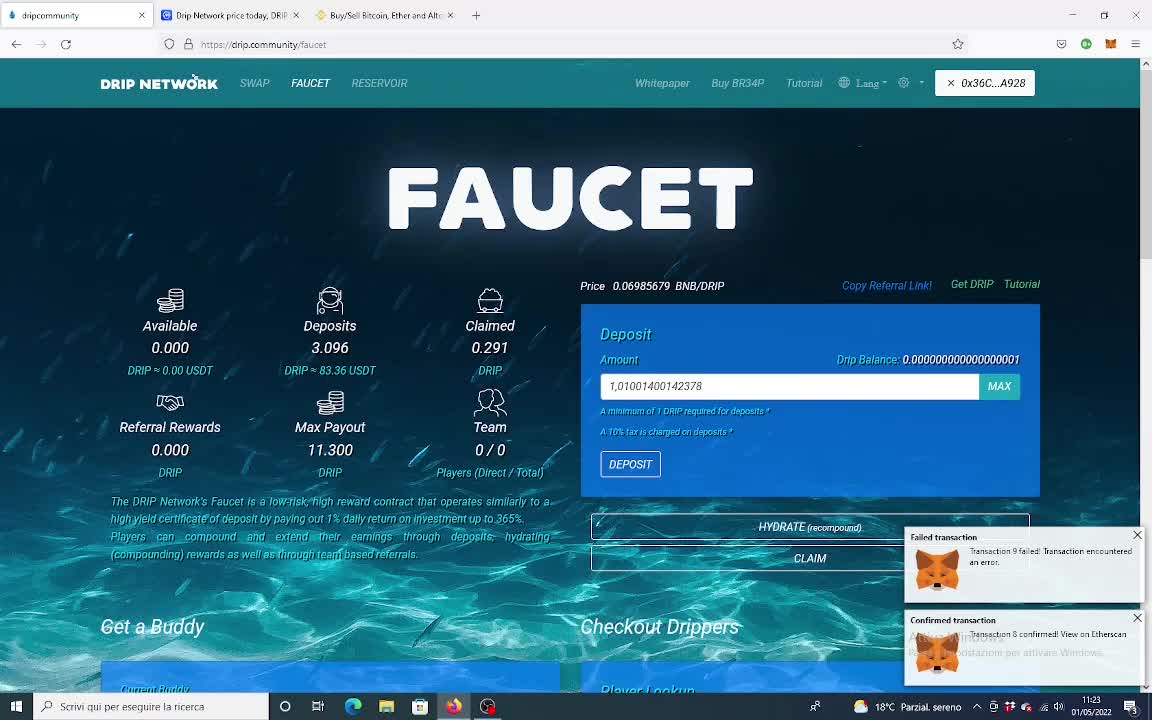Reload the page with refresh button
Viewport: 1152px width, 720px height.
tap(66, 44)
